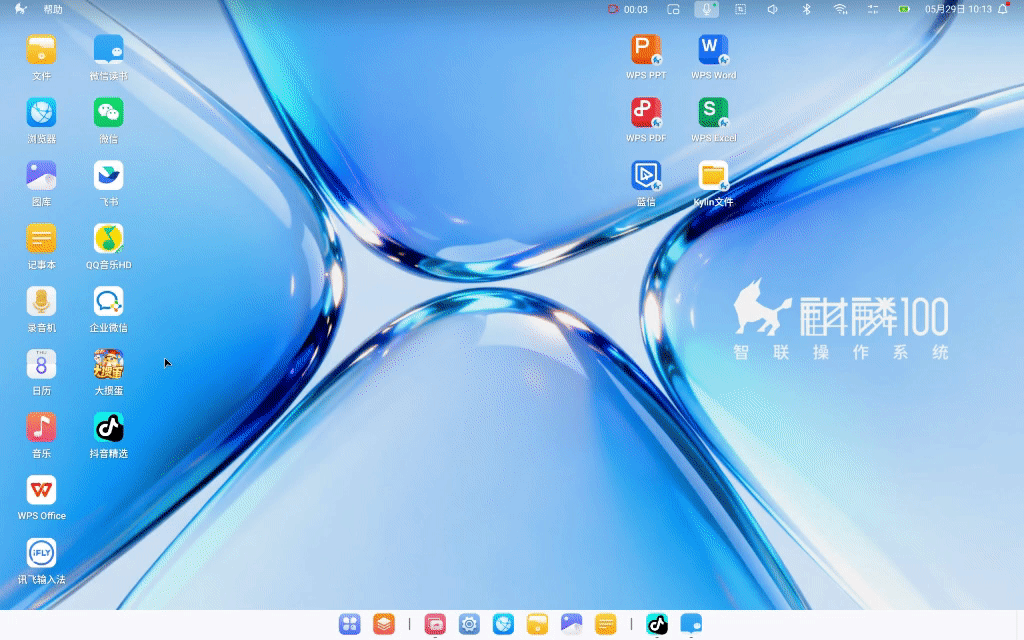Open the 讯飞输入法 desktop icon
Viewport: 1024px width, 640px height.
click(41, 553)
